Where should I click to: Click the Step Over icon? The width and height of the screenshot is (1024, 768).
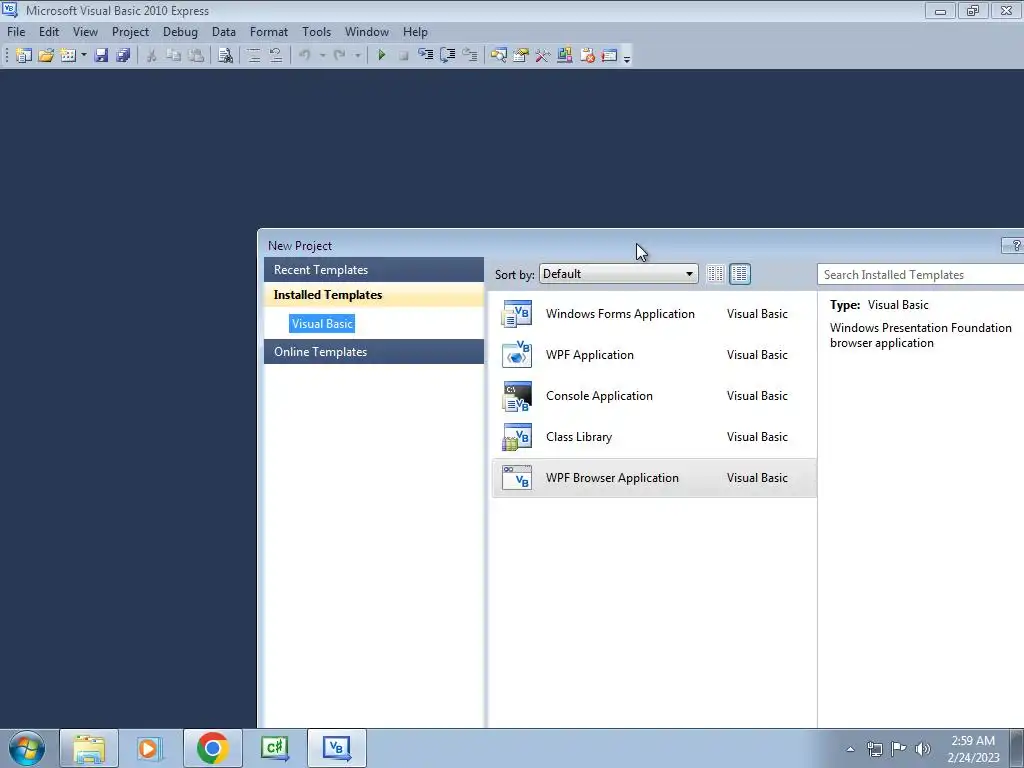coord(448,56)
